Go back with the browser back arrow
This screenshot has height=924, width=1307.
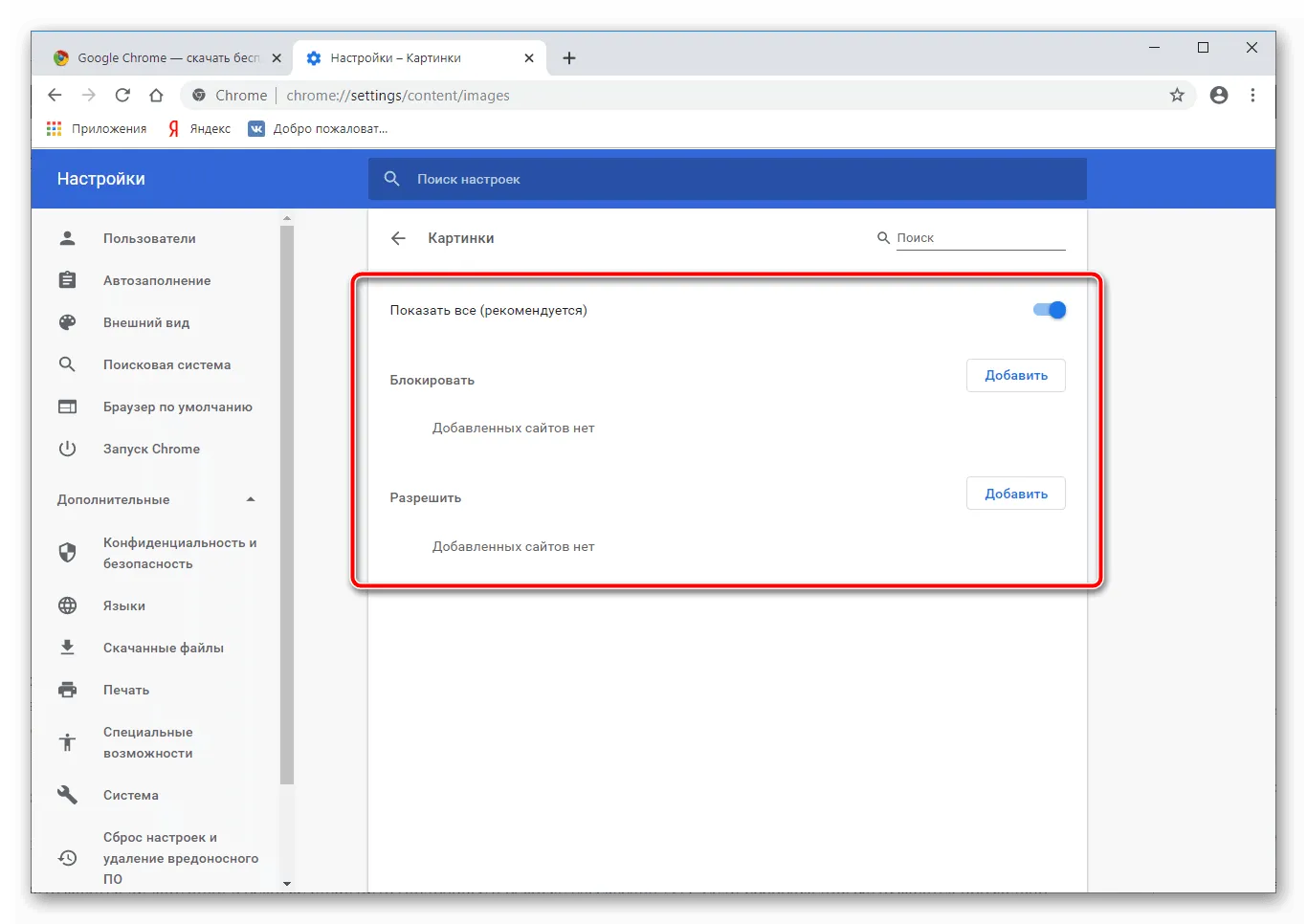(55, 95)
